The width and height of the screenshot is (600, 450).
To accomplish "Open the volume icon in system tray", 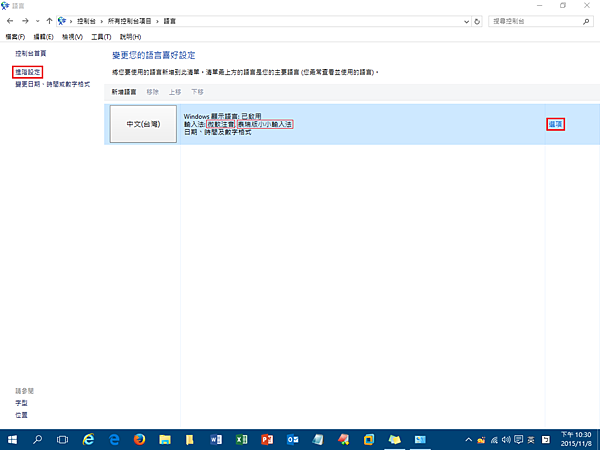I will [x=506, y=440].
